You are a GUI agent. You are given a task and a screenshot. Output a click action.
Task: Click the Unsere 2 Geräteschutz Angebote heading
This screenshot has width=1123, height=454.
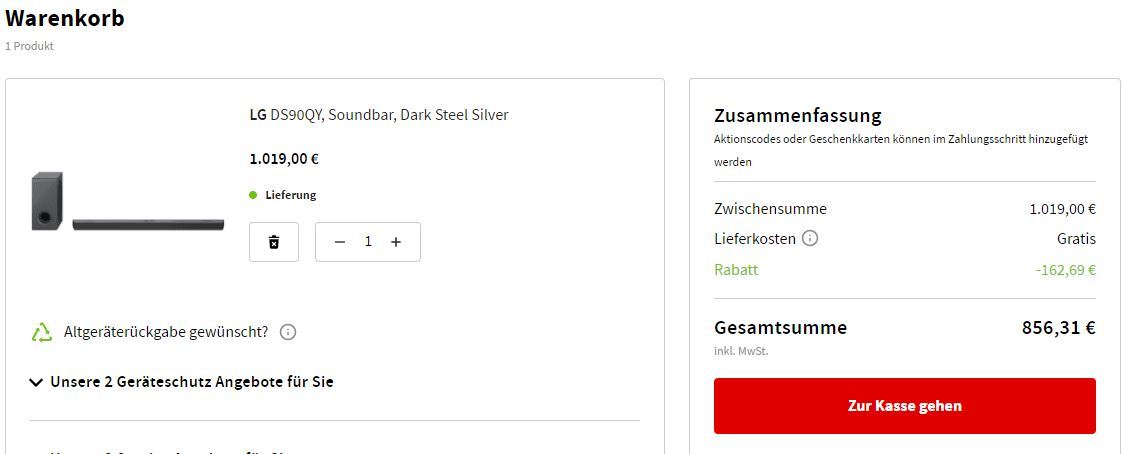(x=192, y=382)
